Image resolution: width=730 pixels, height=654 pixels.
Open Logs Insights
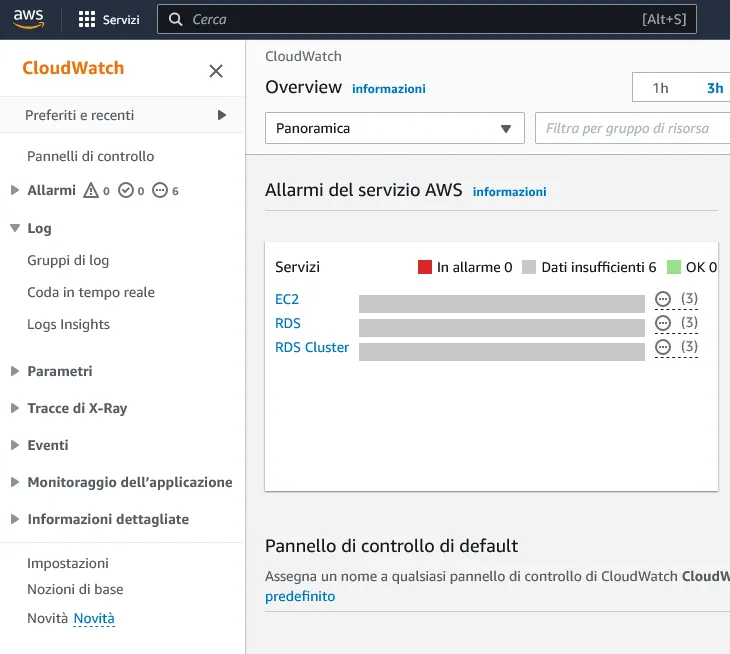68,324
